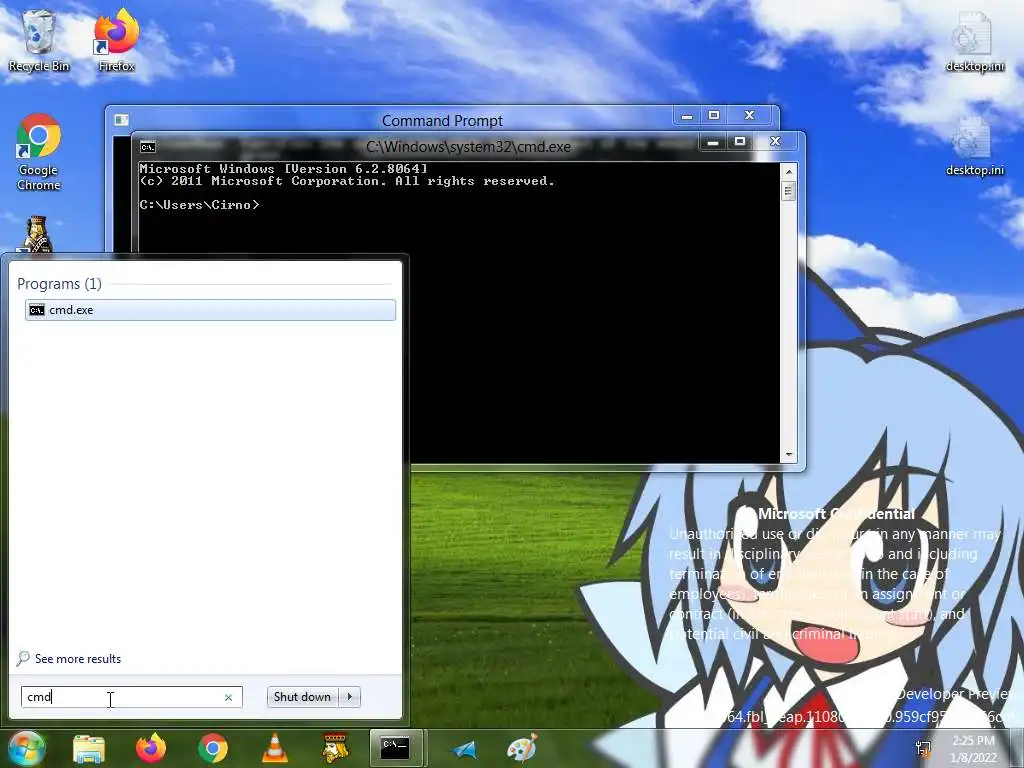
Task: Launch Chrome from the taskbar
Action: 213,748
